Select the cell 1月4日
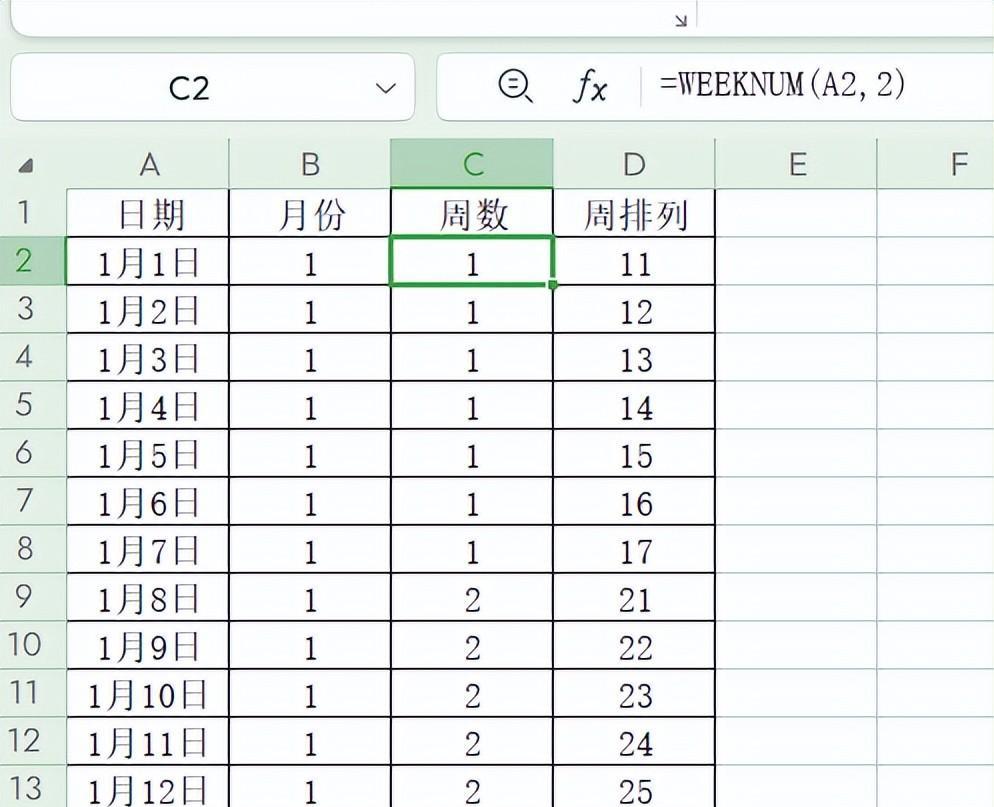Viewport: 994px width, 807px height. pos(148,406)
